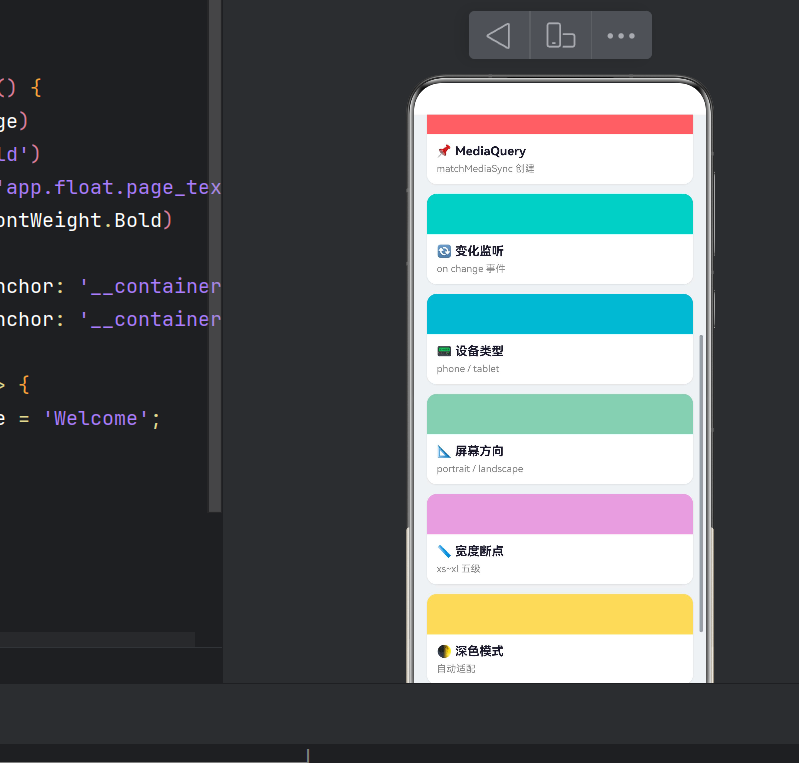Click ontWeight.Bold text in the code
The image size is (799, 763).
click(82, 220)
